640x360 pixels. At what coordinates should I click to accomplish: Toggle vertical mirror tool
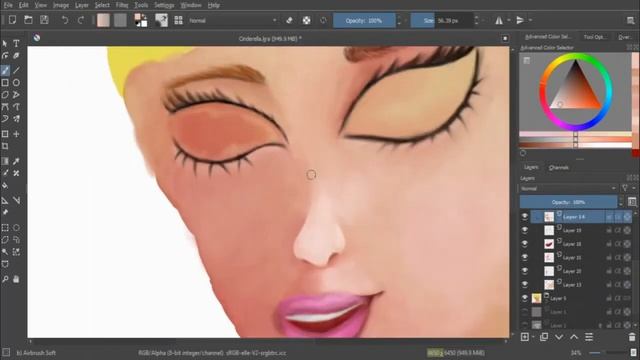click(520, 20)
